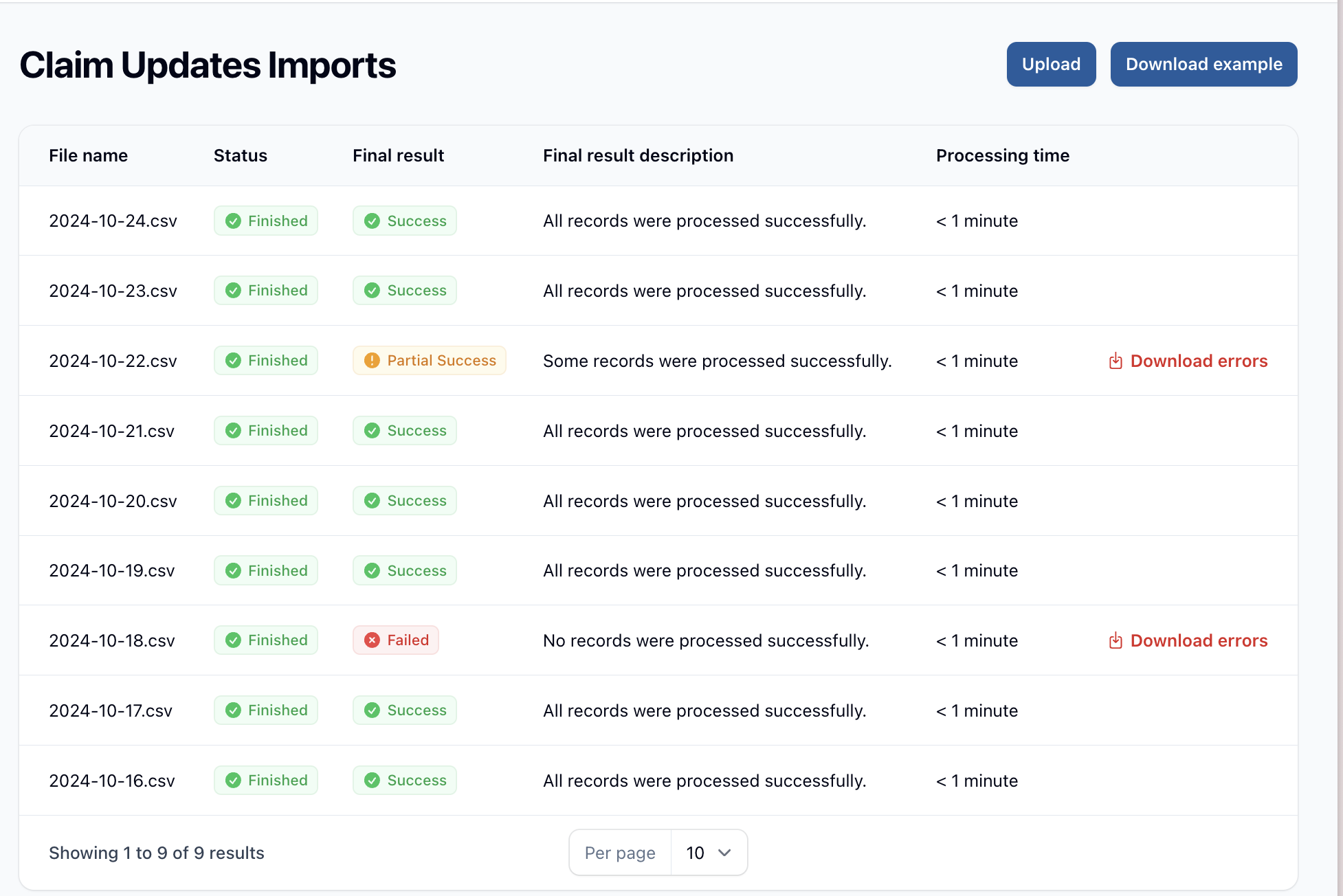1343x896 pixels.
Task: Click Success checkmark icon for 2024-10-16.csv
Action: click(372, 781)
